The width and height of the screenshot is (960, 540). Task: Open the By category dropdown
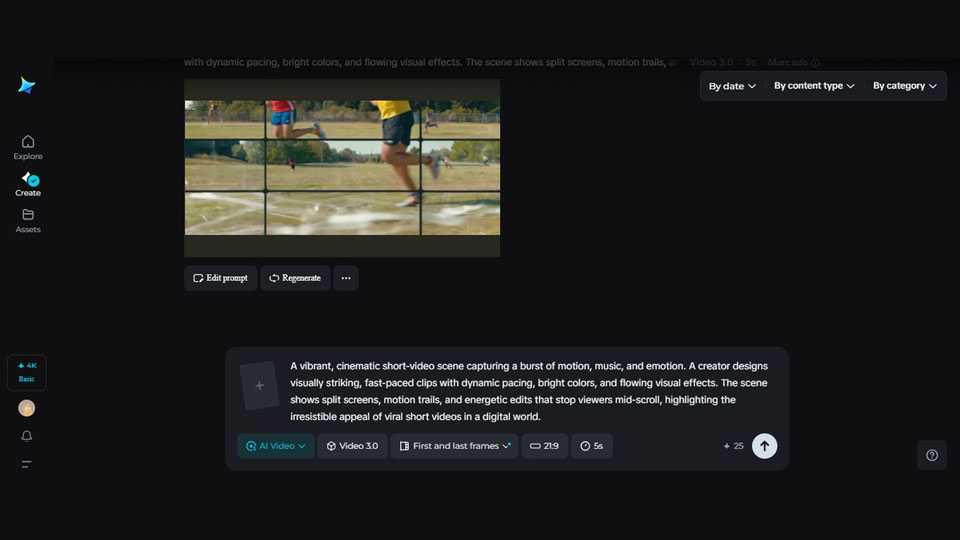[x=904, y=86]
